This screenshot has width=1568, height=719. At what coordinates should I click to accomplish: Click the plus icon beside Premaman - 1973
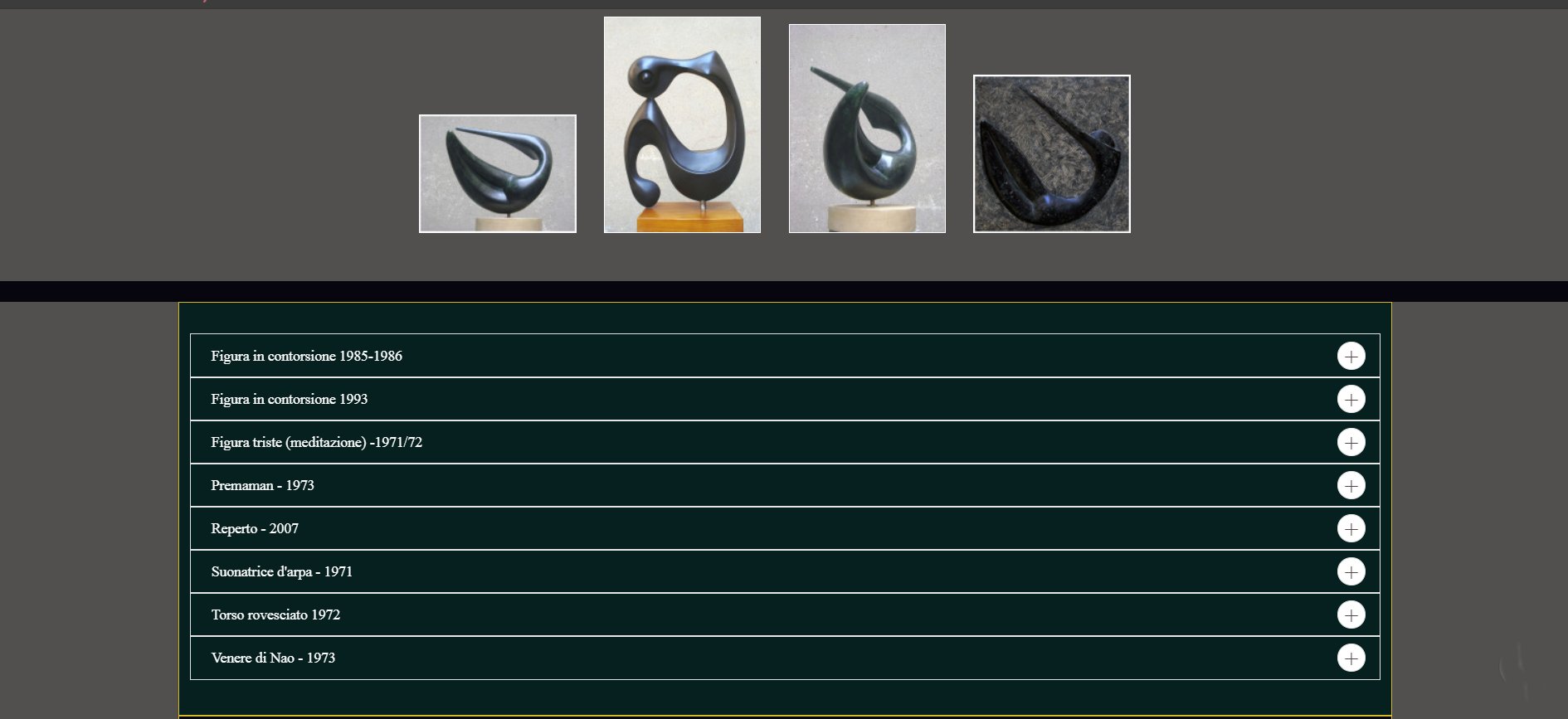tap(1351, 485)
